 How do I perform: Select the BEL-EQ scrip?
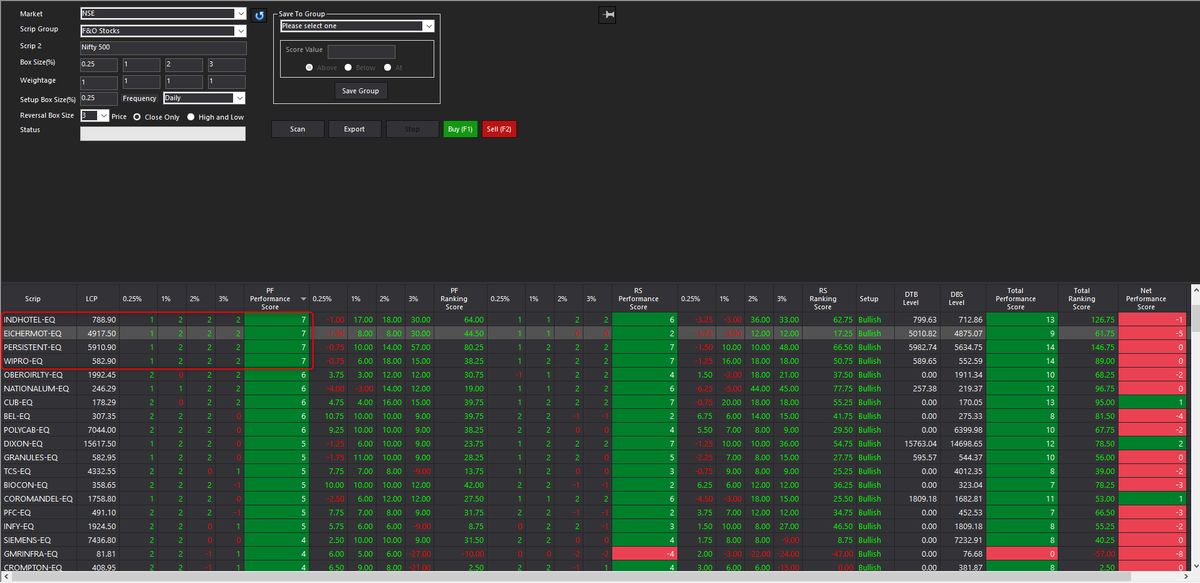19,415
